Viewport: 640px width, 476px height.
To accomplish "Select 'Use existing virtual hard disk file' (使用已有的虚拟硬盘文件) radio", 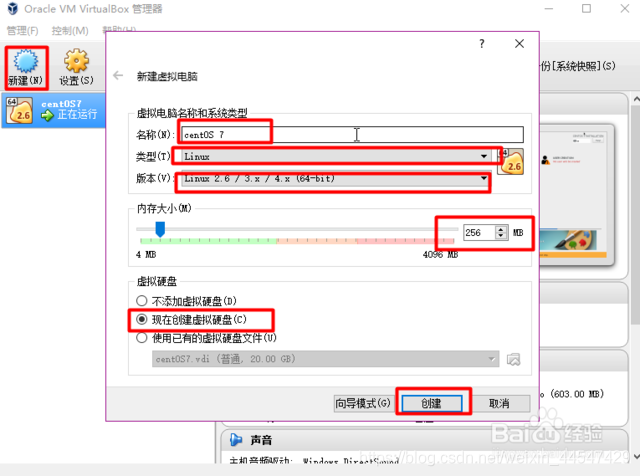I will point(142,338).
